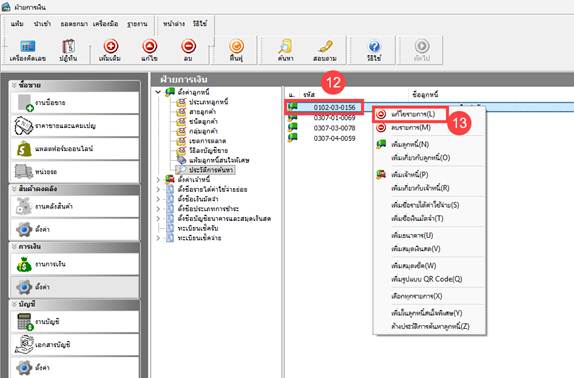Image resolution: width=574 pixels, height=378 pixels.
Task: Choose the (W) add cheque book entry
Action: click(429, 266)
